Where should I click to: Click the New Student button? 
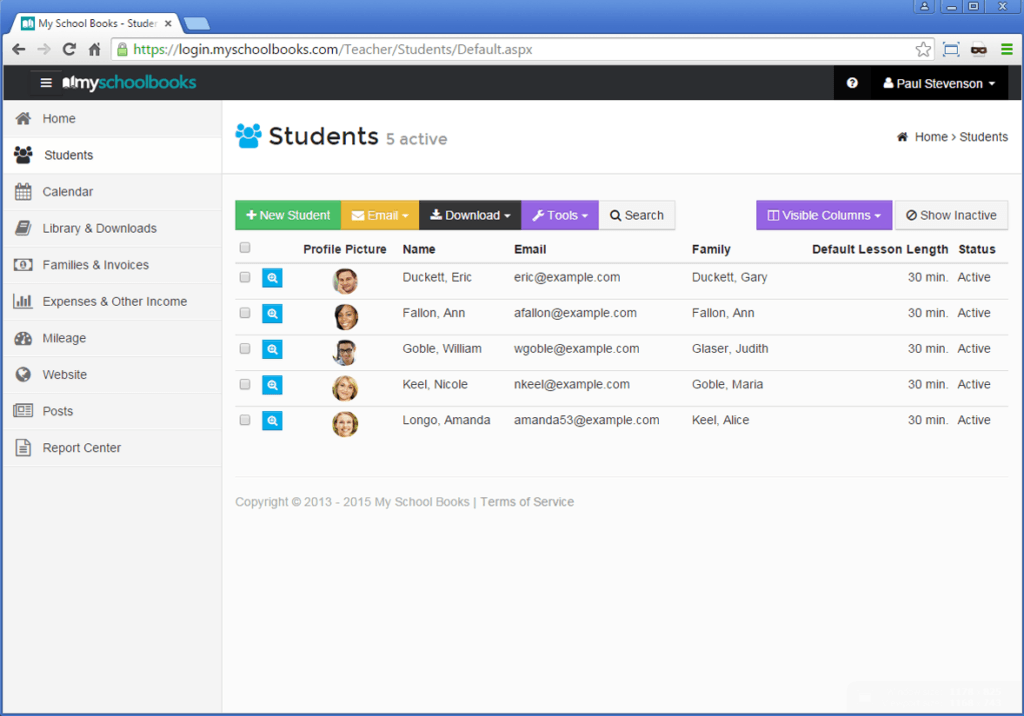pos(288,215)
